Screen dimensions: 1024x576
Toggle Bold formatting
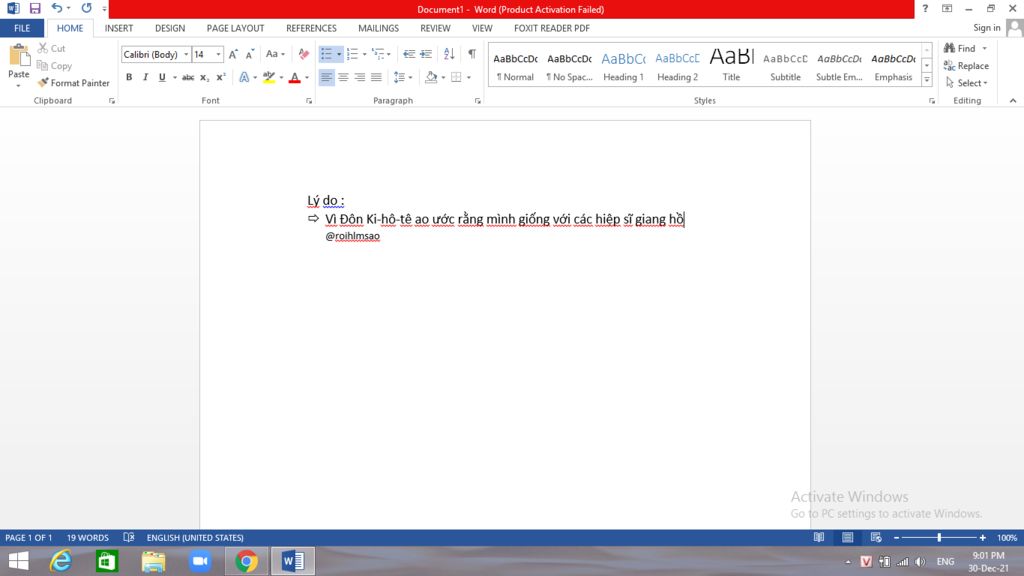129,77
